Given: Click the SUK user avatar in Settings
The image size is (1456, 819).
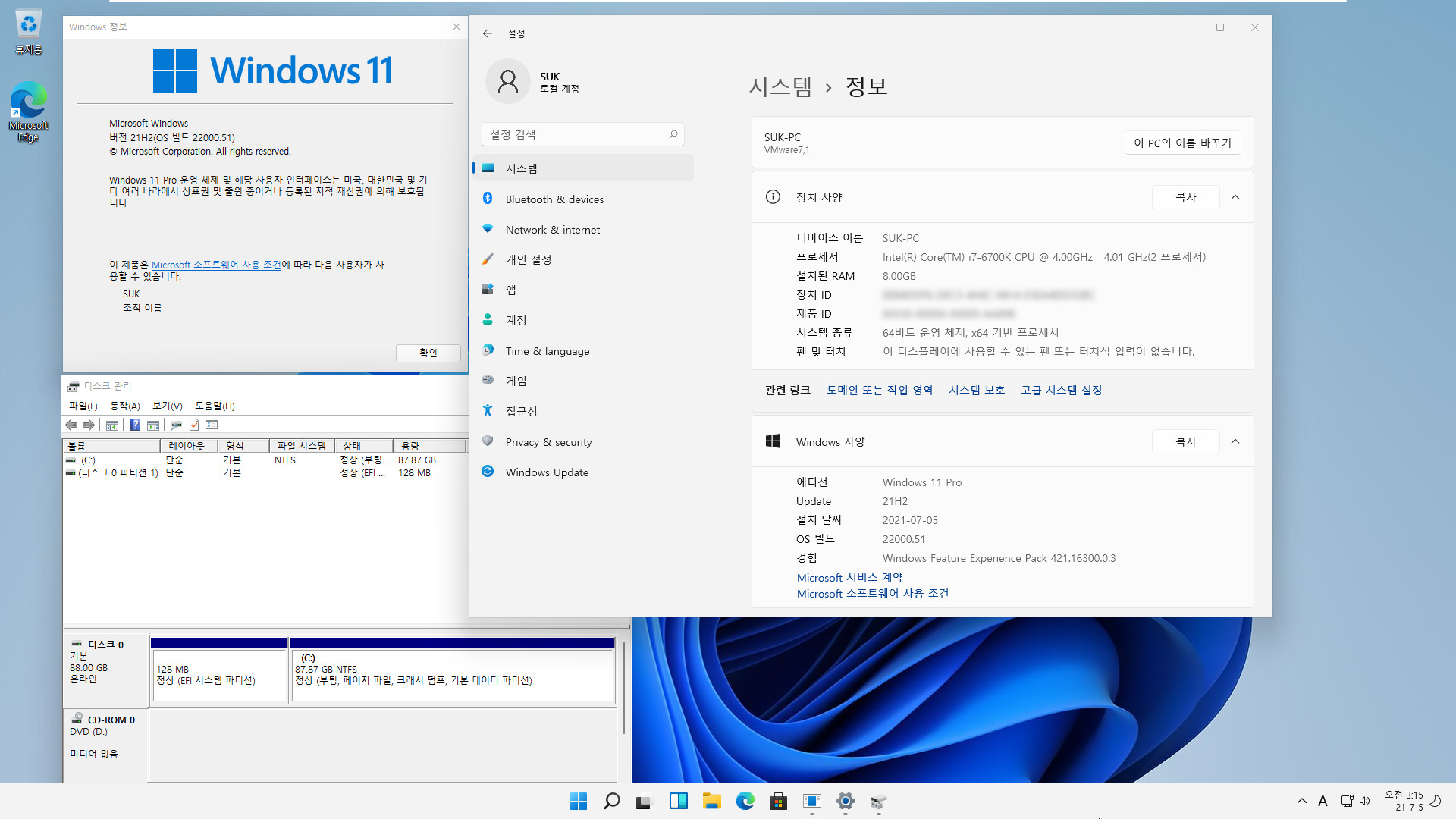Looking at the screenshot, I should [508, 81].
